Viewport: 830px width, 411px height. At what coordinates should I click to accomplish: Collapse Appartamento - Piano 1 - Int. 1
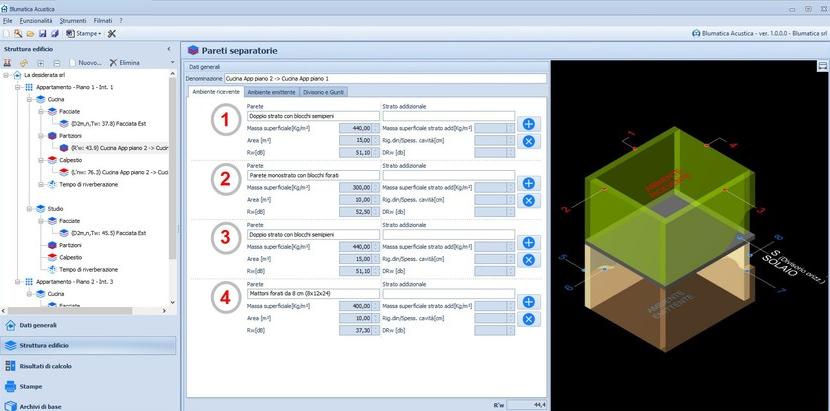click(x=17, y=87)
